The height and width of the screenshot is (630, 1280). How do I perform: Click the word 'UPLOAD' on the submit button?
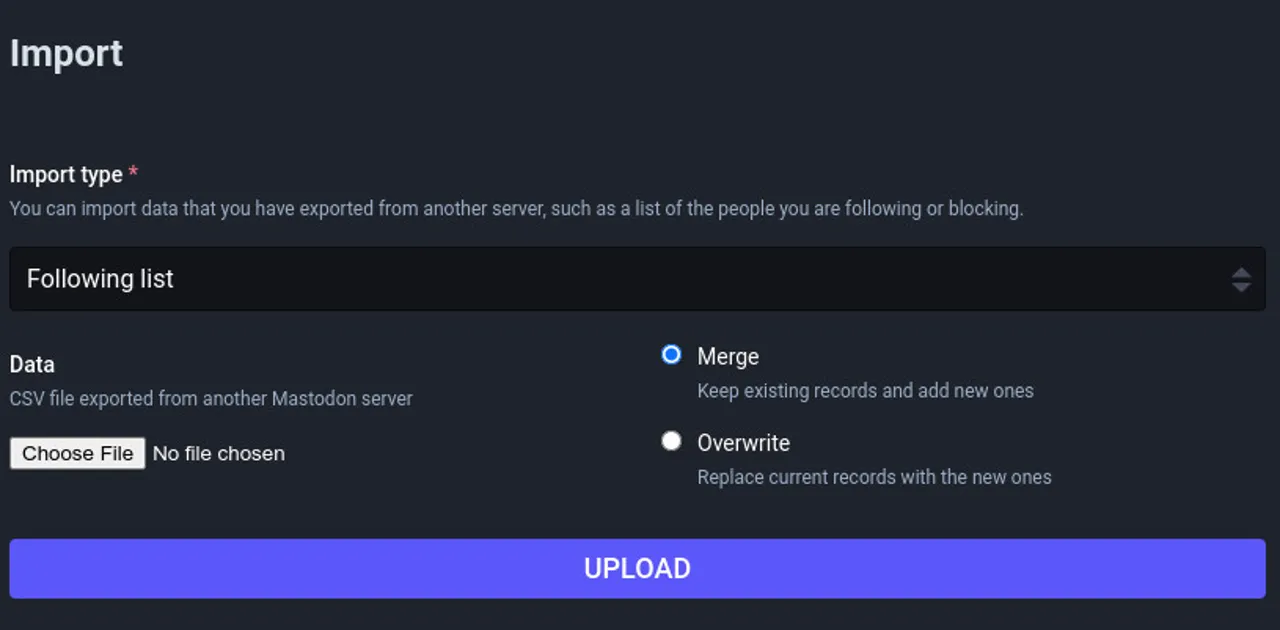pos(637,569)
